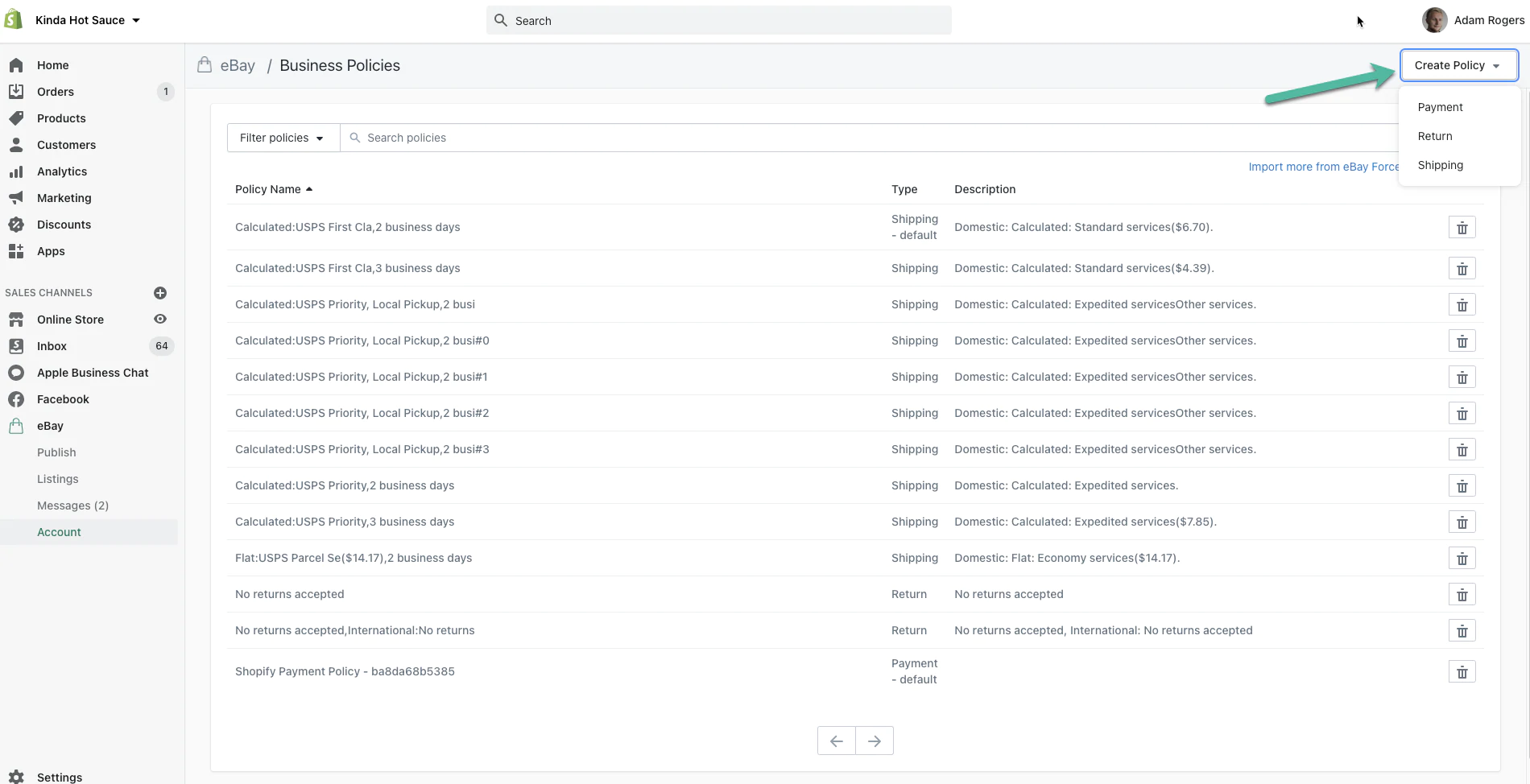The height and width of the screenshot is (784, 1530).
Task: View Online Store via eye icon
Action: point(160,320)
